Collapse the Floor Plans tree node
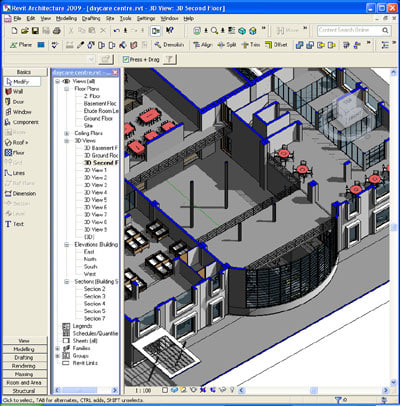 pos(66,89)
